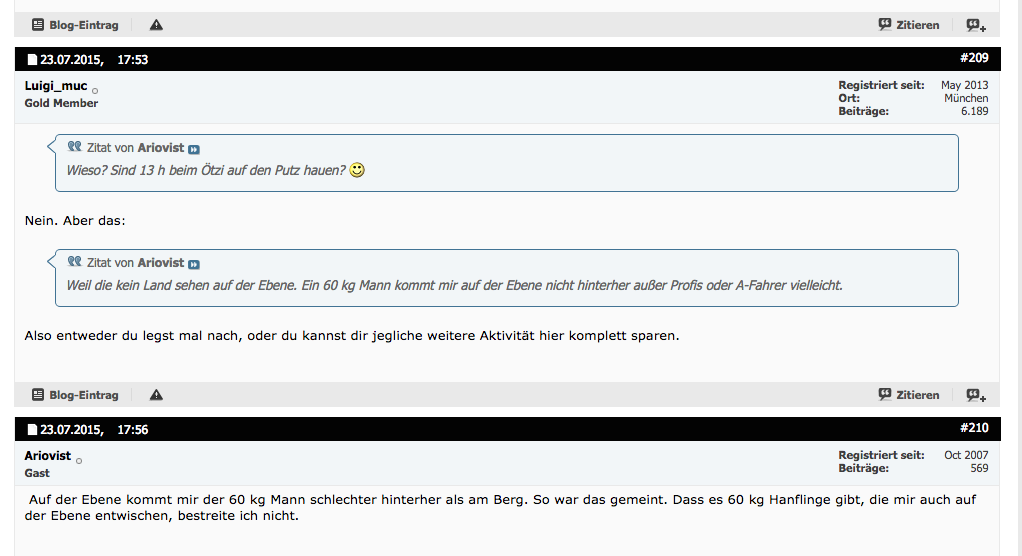Click the smiley emoticon in the first quote
Viewport: 1022px width, 556px height.
pos(357,171)
